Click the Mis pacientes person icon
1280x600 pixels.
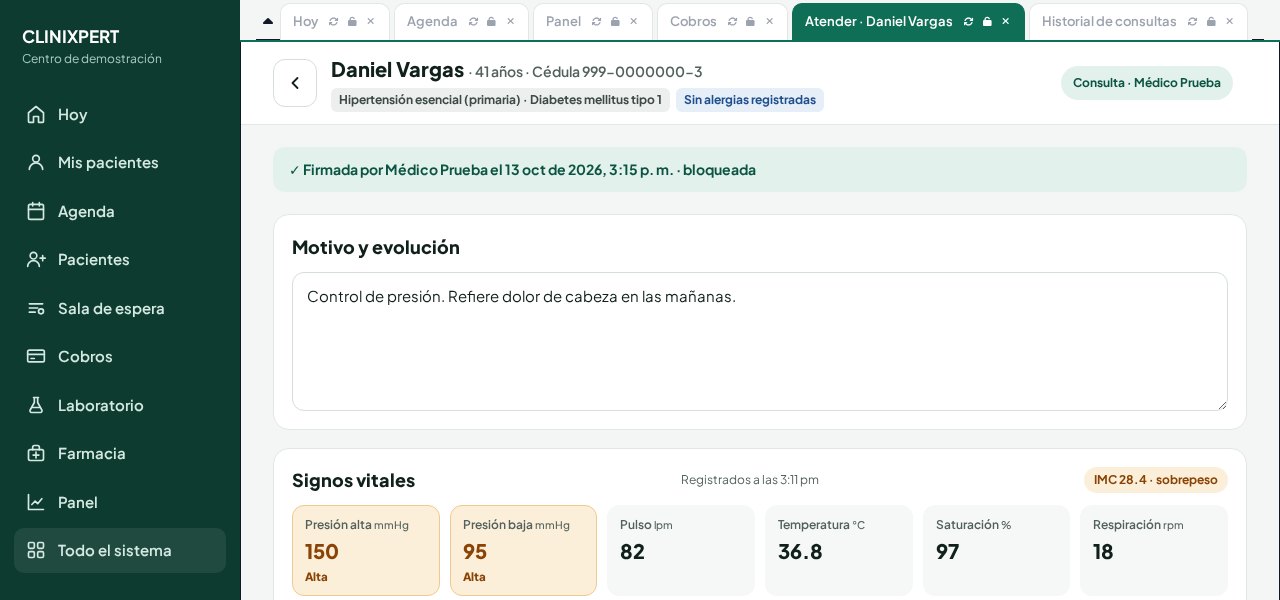coord(36,162)
